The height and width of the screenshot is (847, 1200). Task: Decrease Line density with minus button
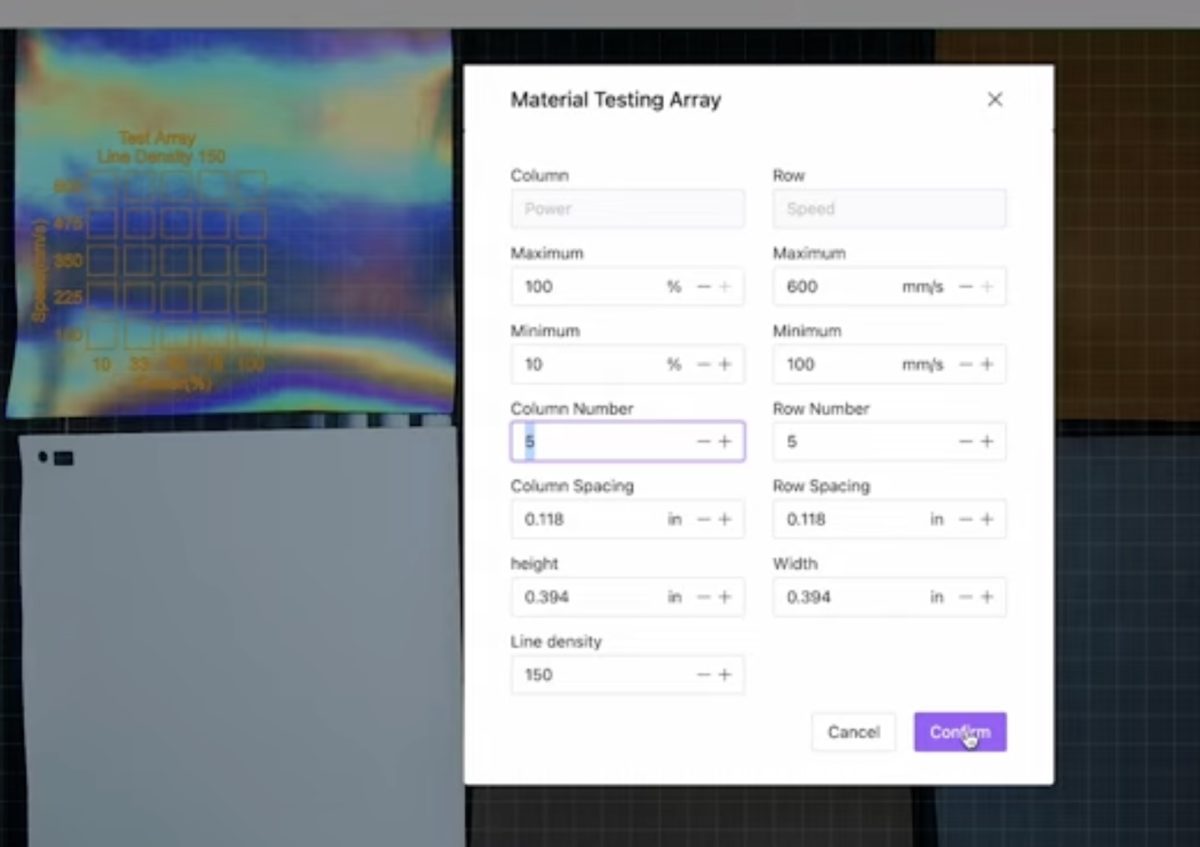[703, 674]
